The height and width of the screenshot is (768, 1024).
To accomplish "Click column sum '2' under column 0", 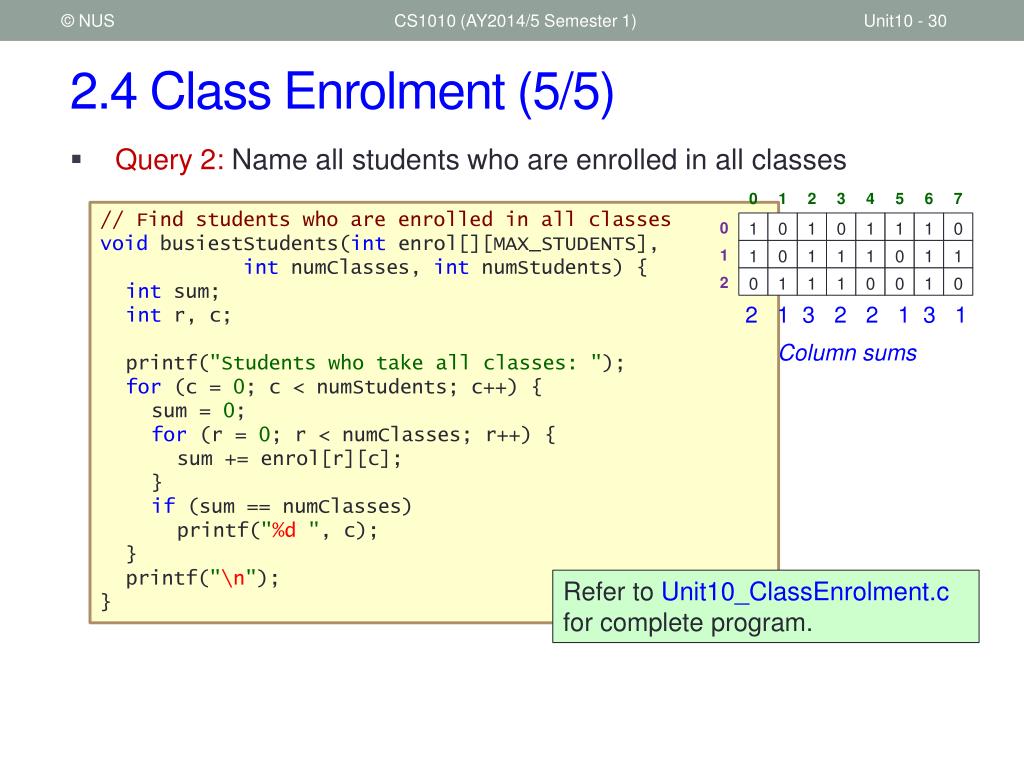I will 752,315.
